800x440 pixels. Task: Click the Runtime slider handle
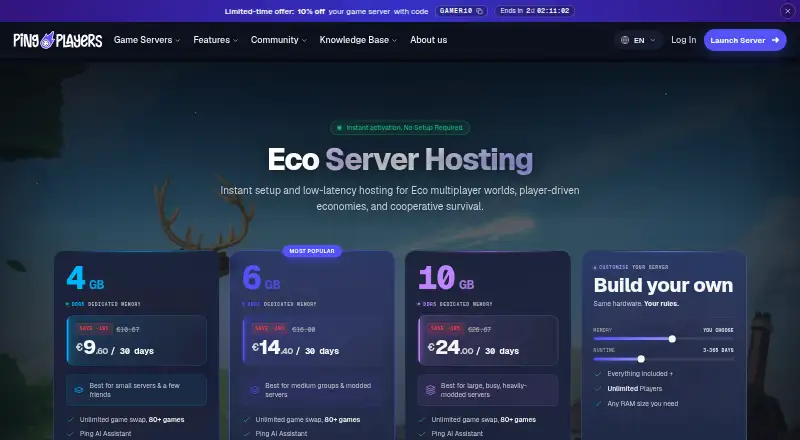coord(641,359)
